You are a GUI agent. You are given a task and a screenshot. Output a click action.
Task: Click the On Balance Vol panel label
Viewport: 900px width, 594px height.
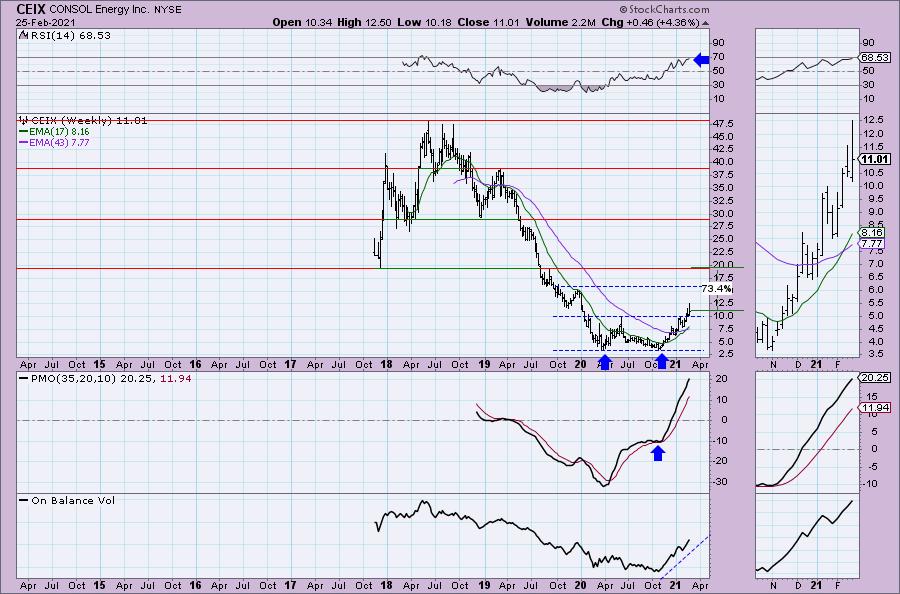pos(73,500)
